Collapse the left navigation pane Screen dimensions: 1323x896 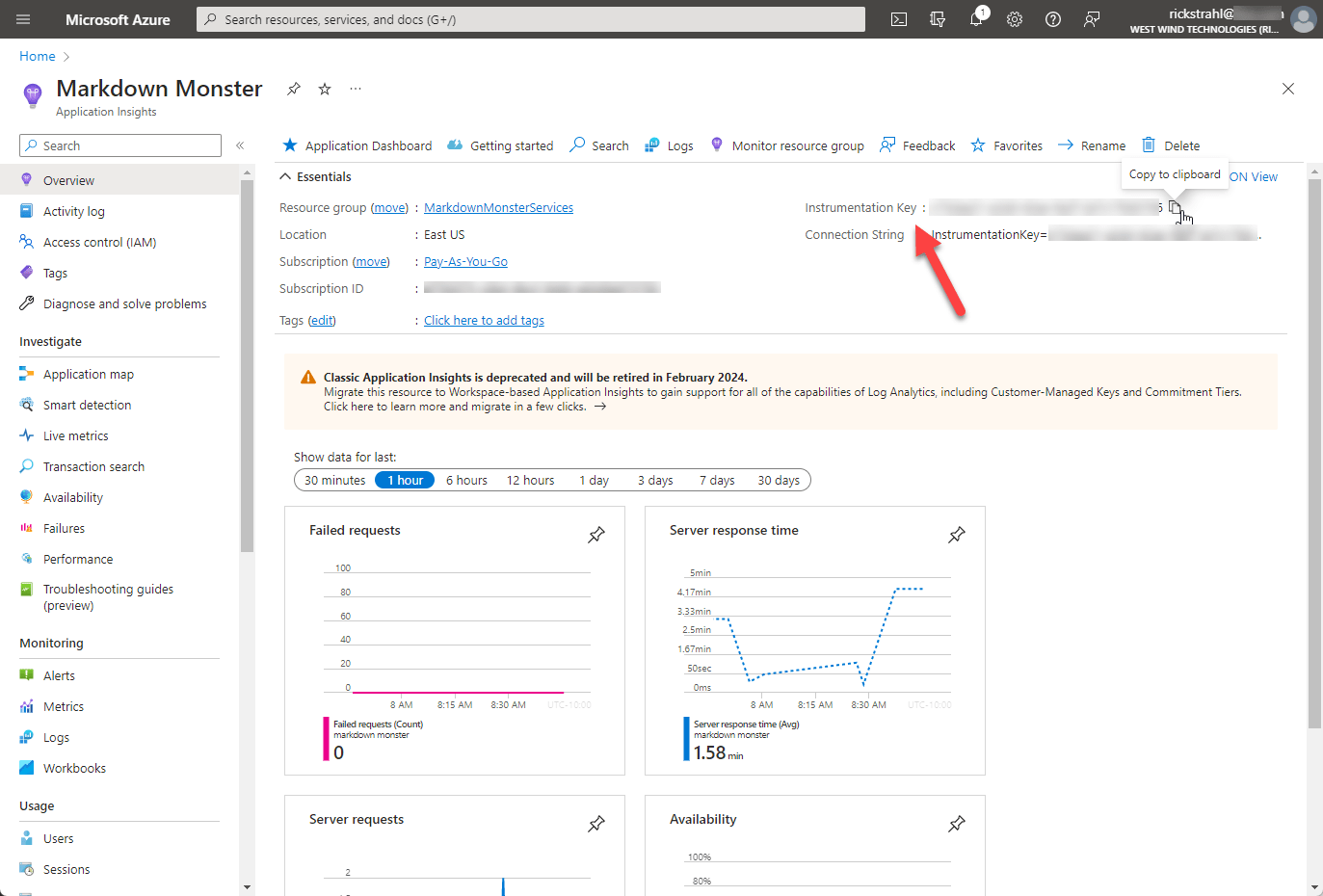[240, 145]
